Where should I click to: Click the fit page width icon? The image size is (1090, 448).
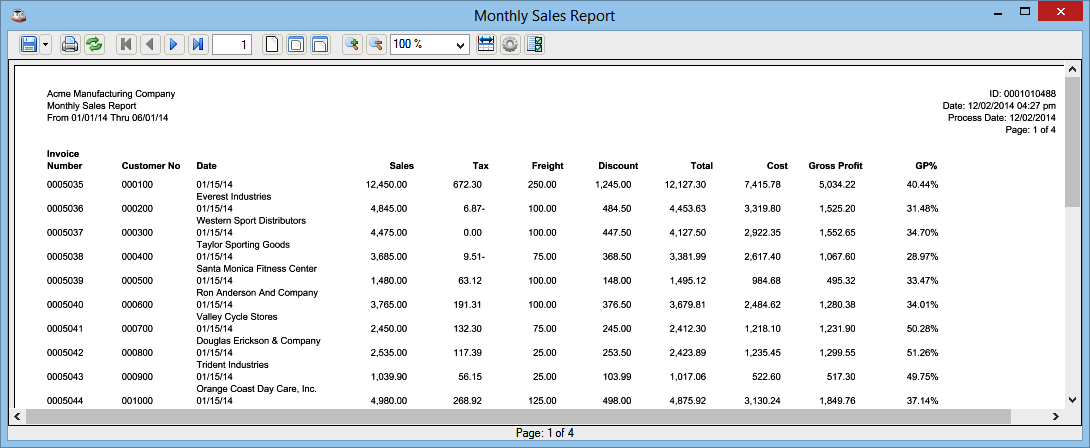point(486,44)
